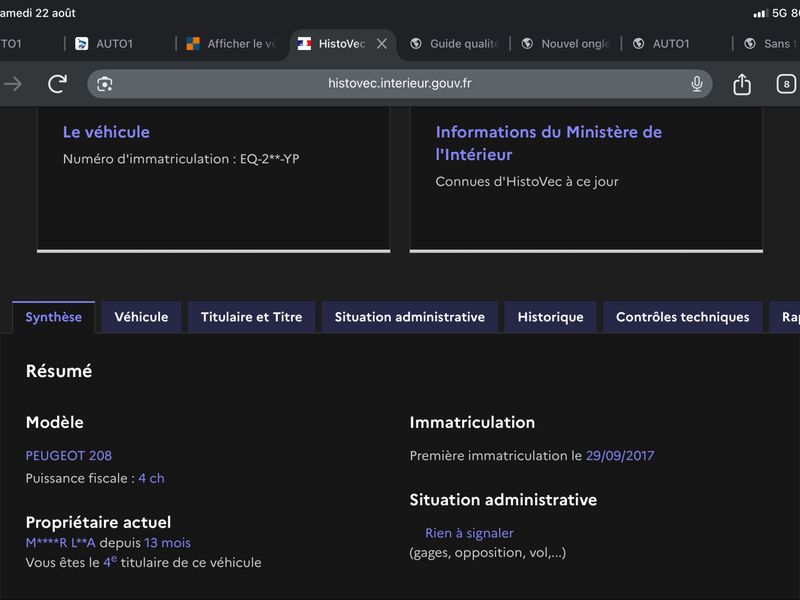800x600 pixels.
Task: Click the 4e titulaire rank value
Action: (110, 562)
